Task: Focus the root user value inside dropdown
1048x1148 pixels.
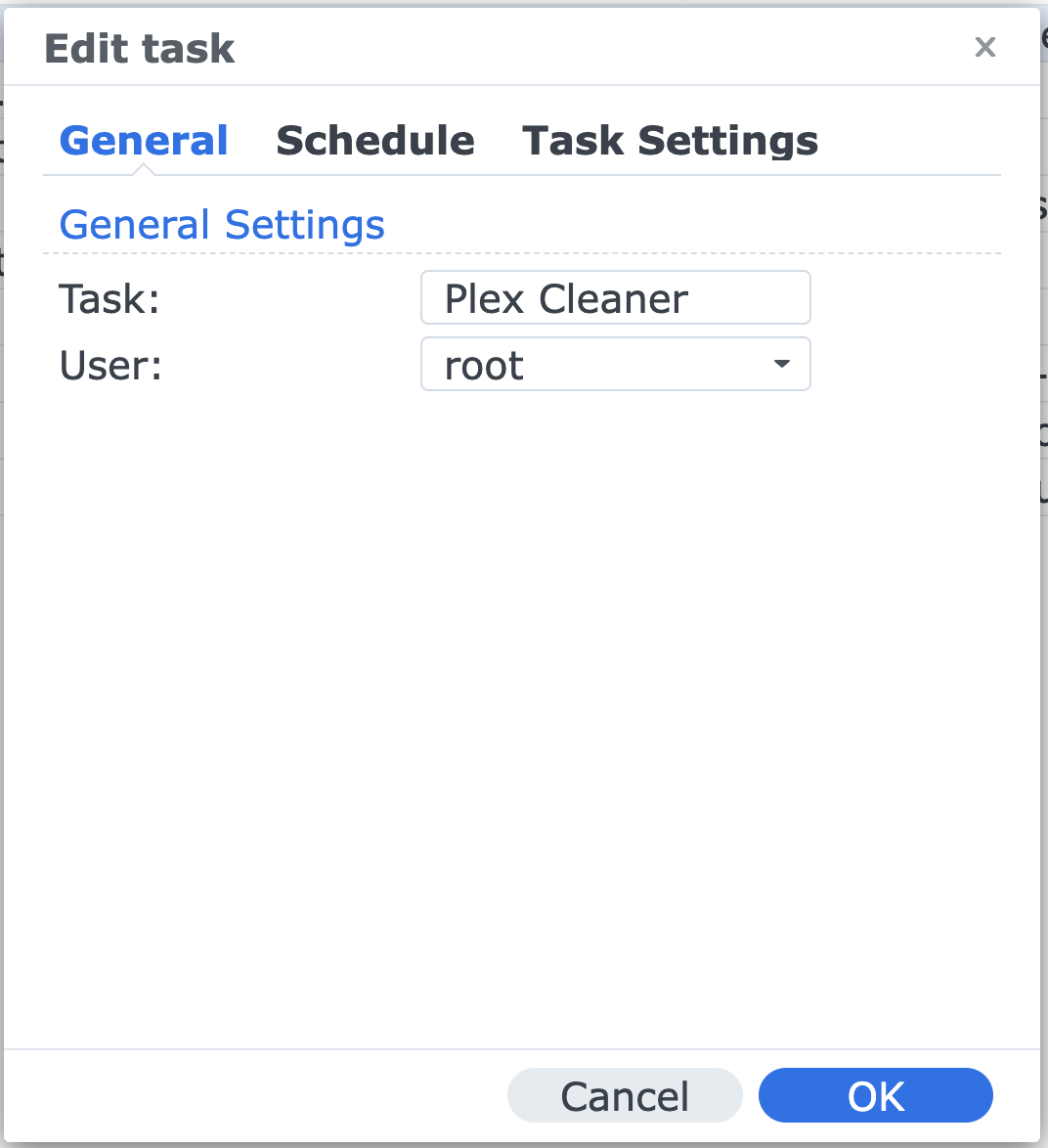Action: pyautogui.click(x=483, y=364)
